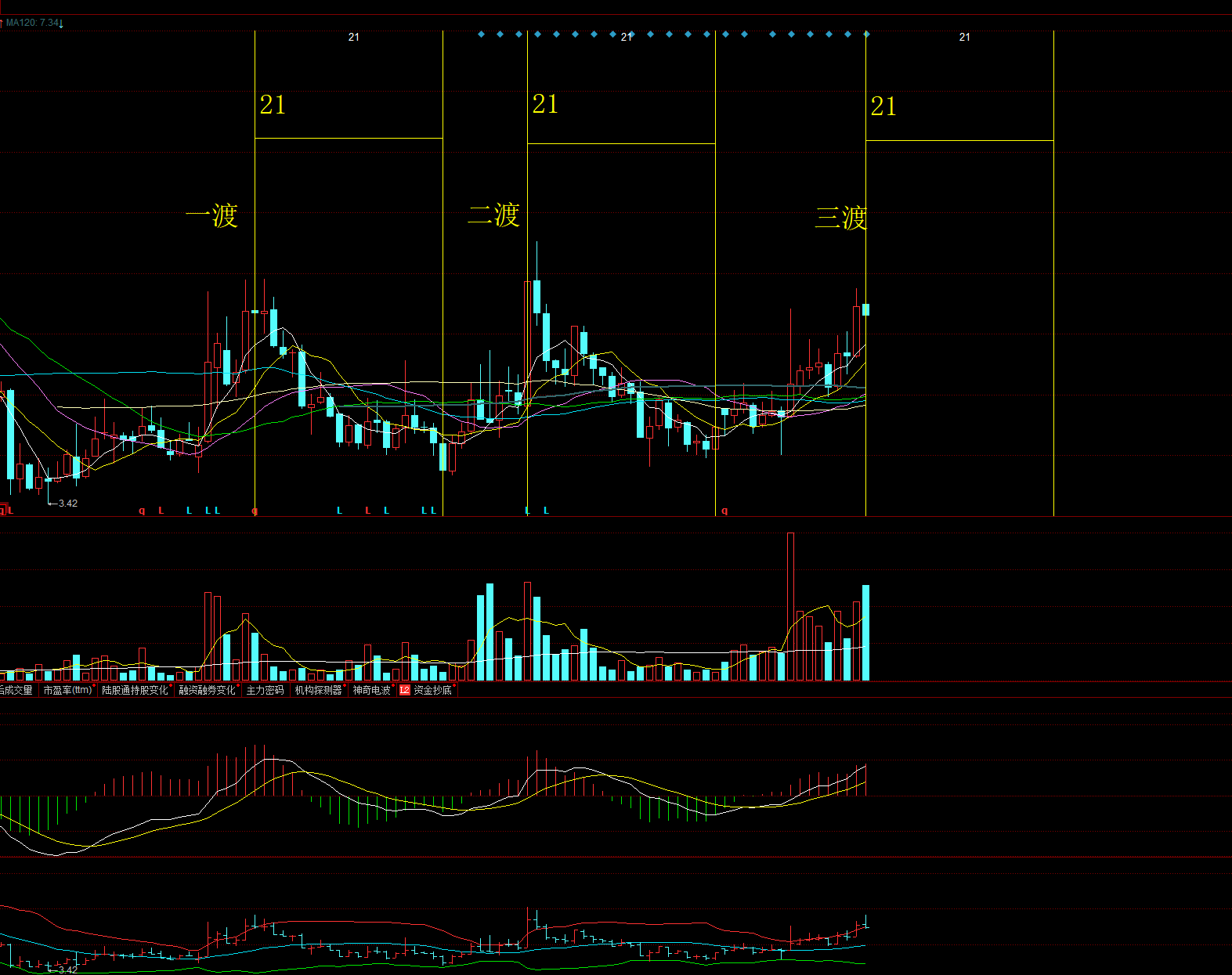The width and height of the screenshot is (1232, 975).
Task: Open the 陆股通持股变化 indicator tab
Action: pyautogui.click(x=136, y=690)
